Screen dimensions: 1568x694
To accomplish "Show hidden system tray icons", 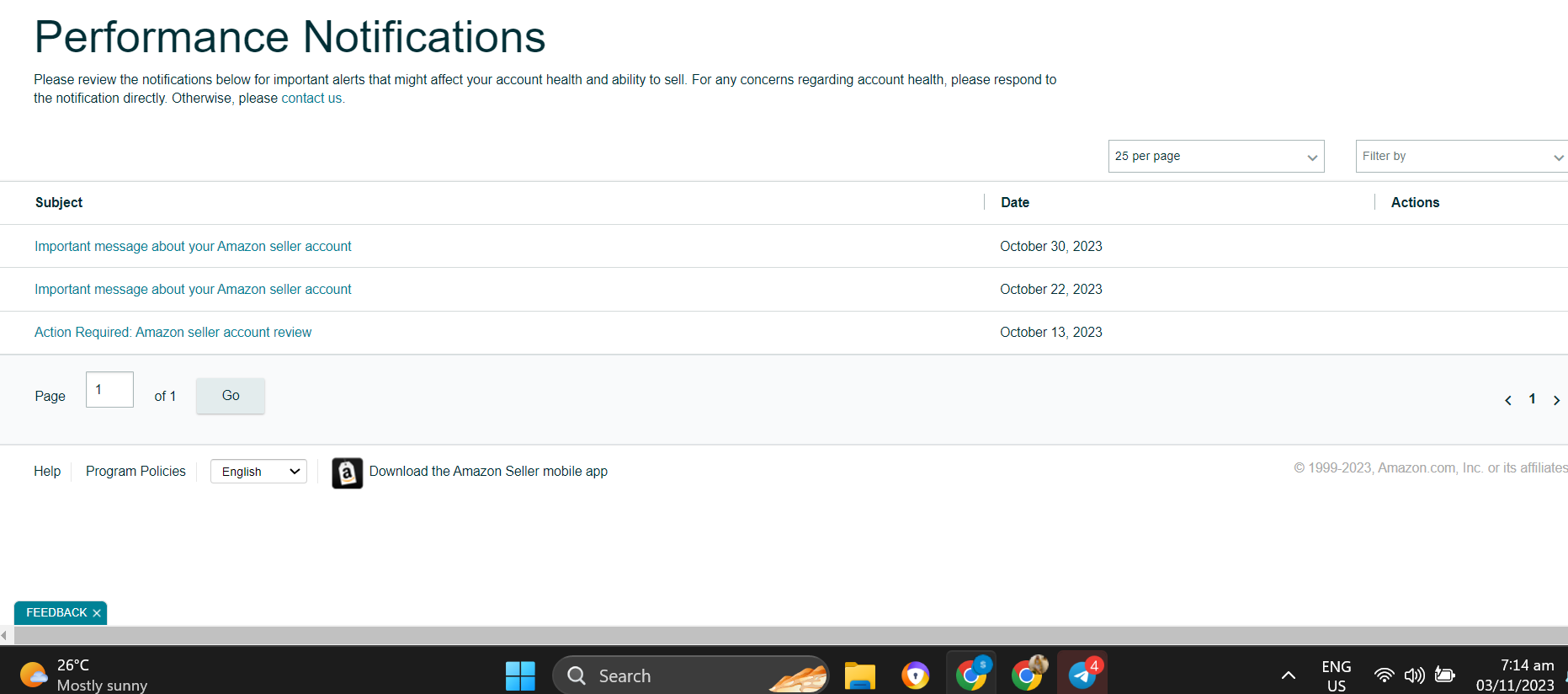I will [1288, 675].
